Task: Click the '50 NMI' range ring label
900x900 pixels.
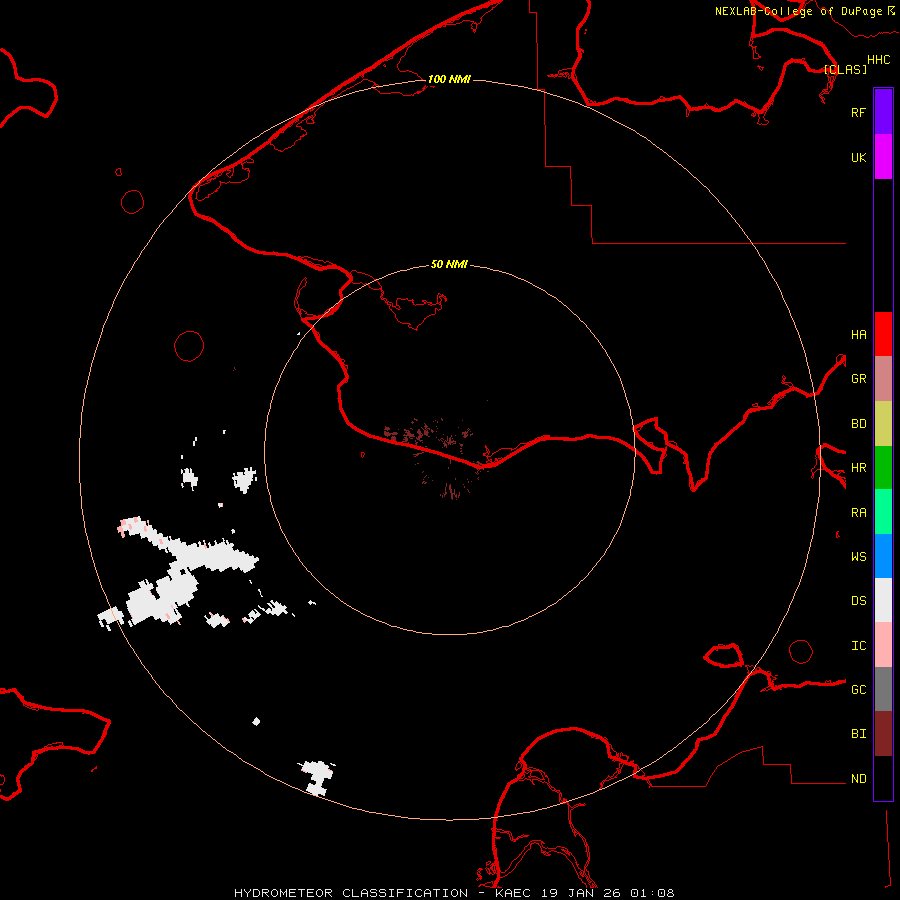Action: (449, 264)
